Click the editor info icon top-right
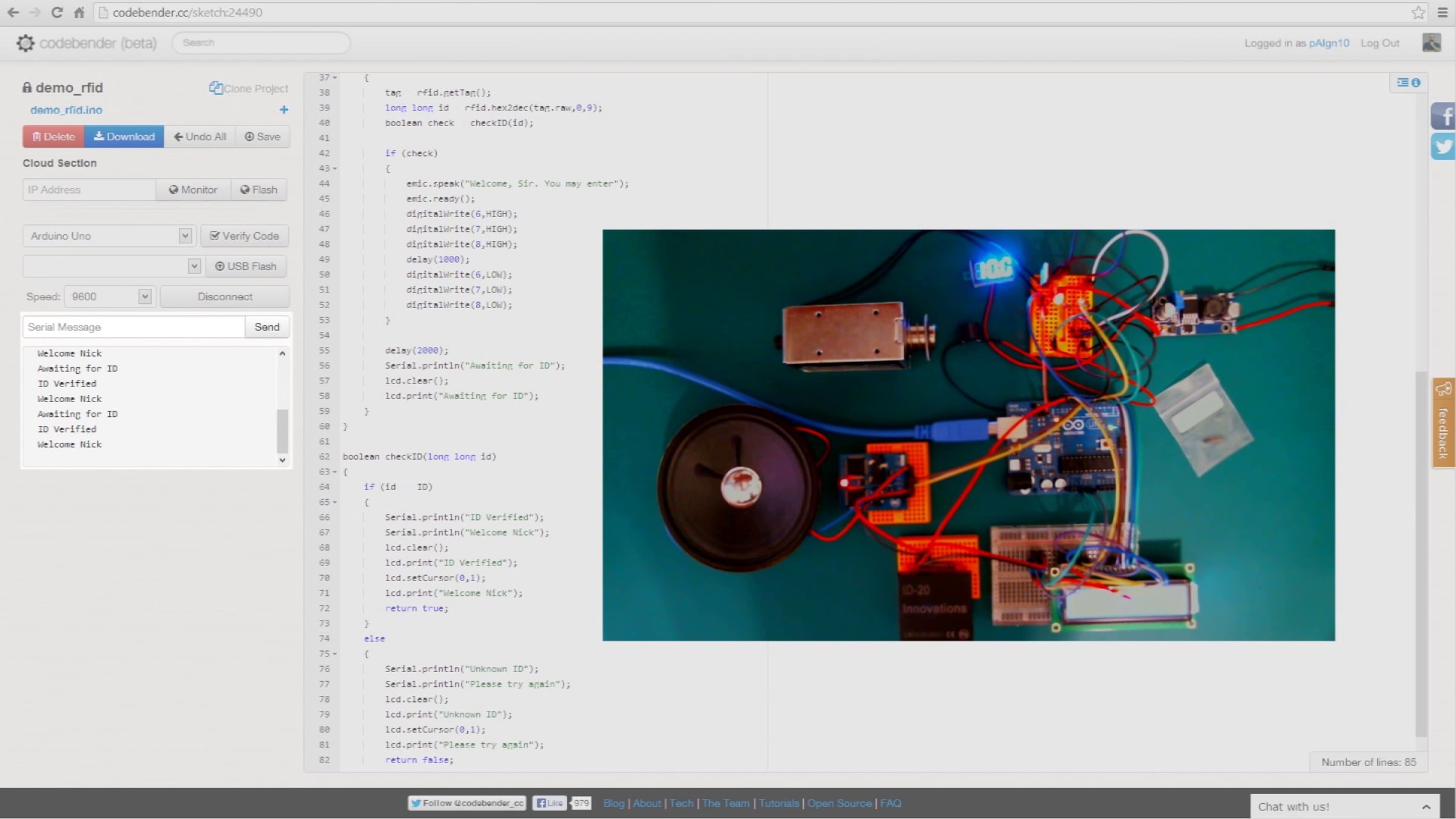The width and height of the screenshot is (1456, 819). 1415,83
